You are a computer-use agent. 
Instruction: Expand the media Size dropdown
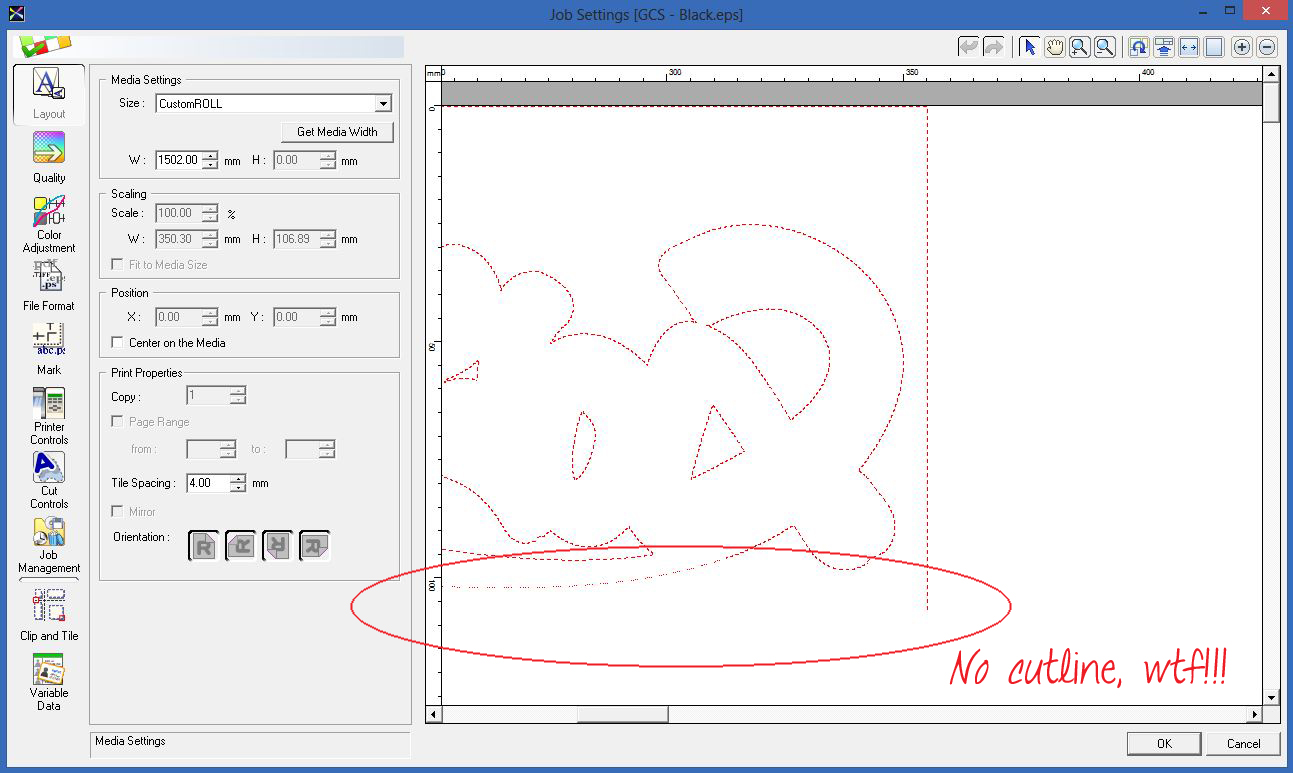(382, 104)
